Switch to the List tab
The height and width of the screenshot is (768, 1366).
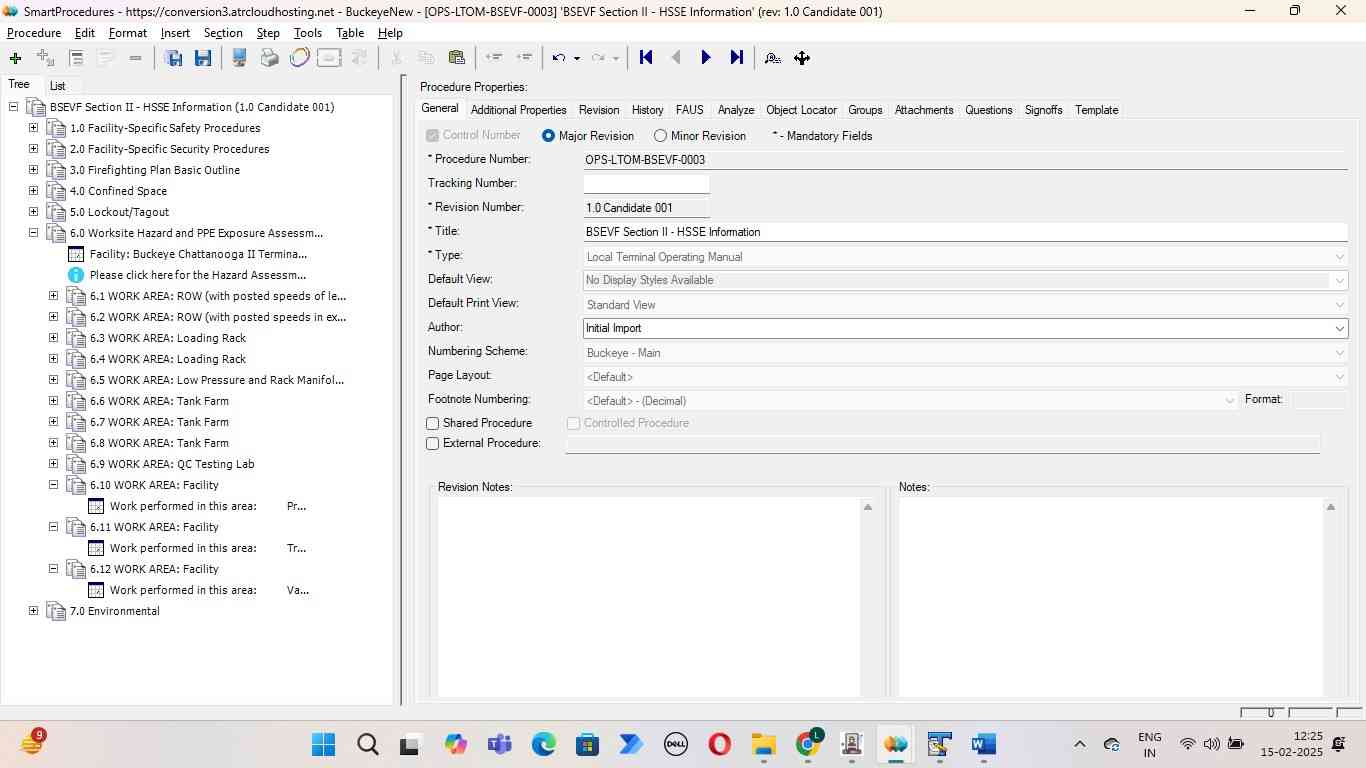point(58,86)
